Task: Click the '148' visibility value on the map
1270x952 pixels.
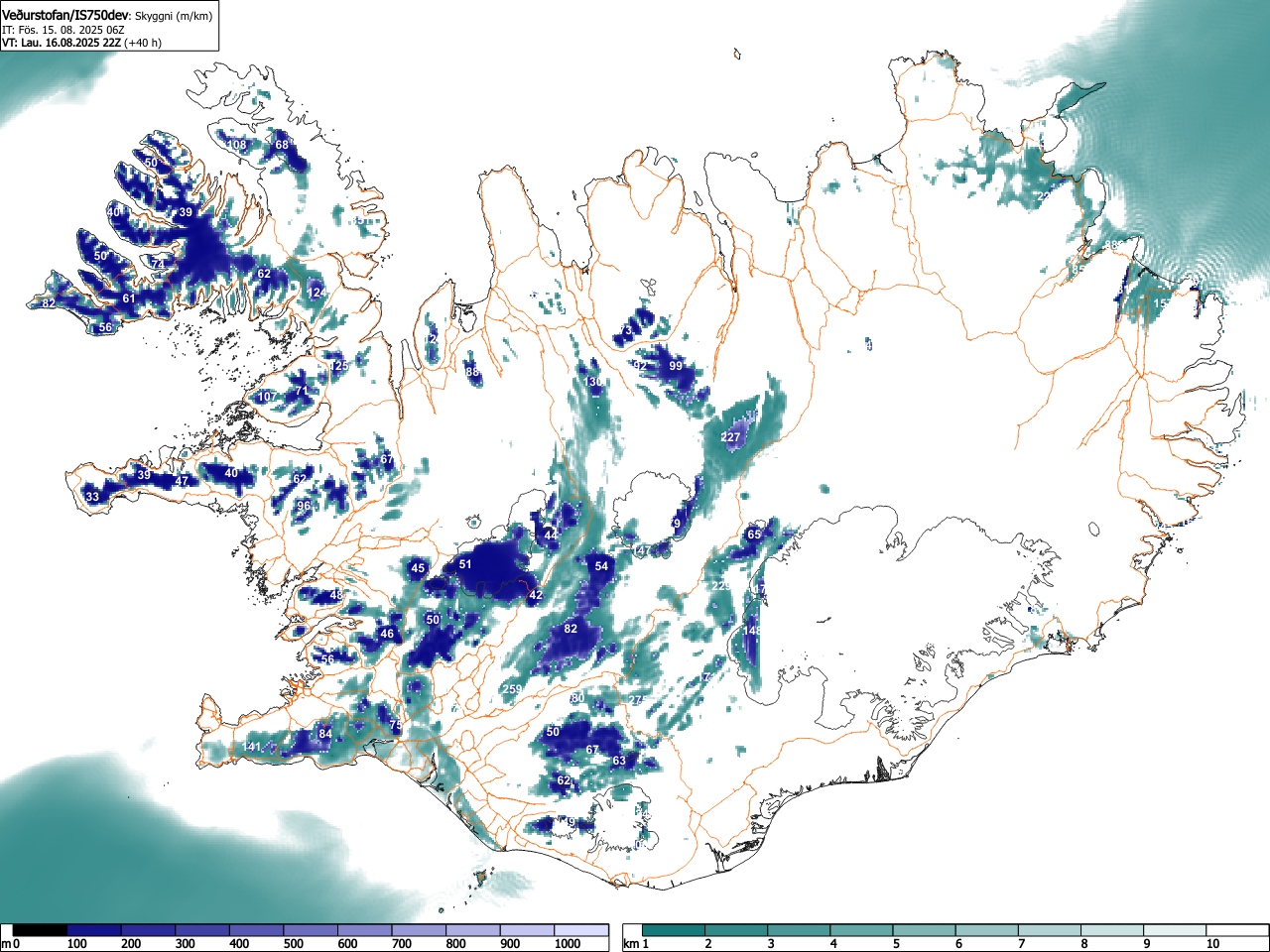Action: point(752,631)
